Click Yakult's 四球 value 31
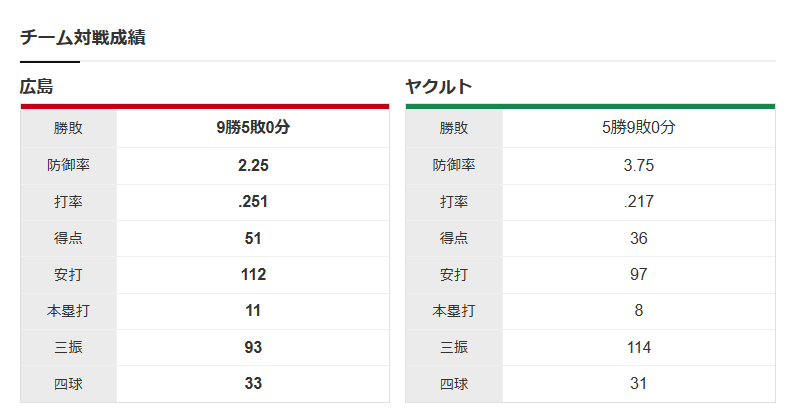The width and height of the screenshot is (786, 418). (638, 383)
